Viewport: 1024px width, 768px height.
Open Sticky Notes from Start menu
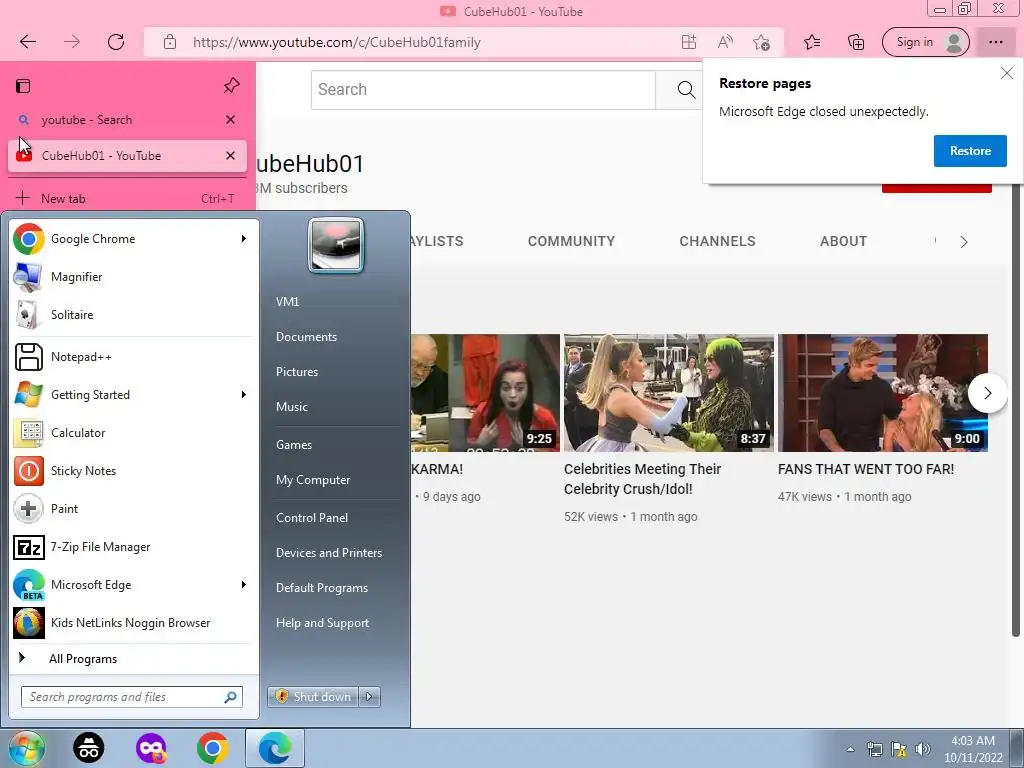pos(133,471)
